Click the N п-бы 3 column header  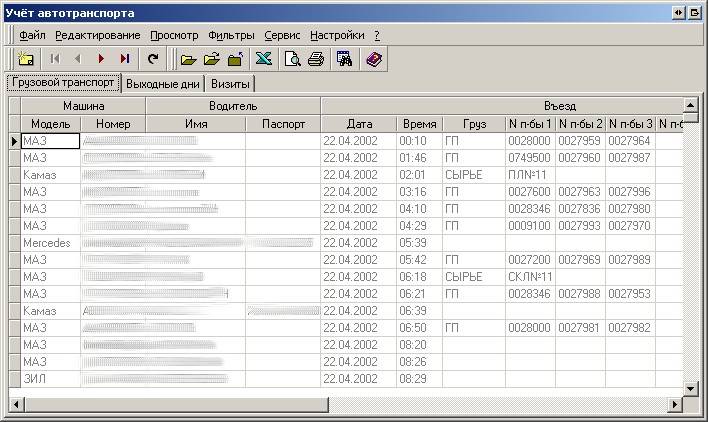tap(630, 124)
